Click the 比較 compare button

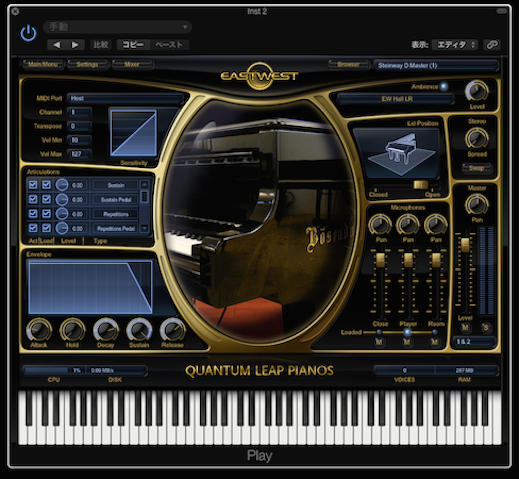coord(101,45)
